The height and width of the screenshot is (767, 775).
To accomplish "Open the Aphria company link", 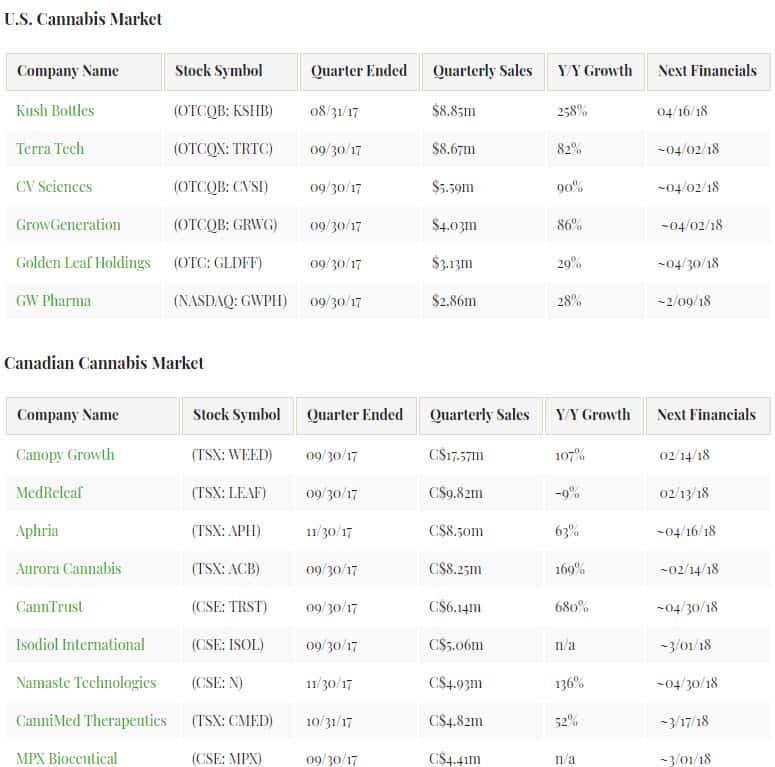I will coord(37,531).
